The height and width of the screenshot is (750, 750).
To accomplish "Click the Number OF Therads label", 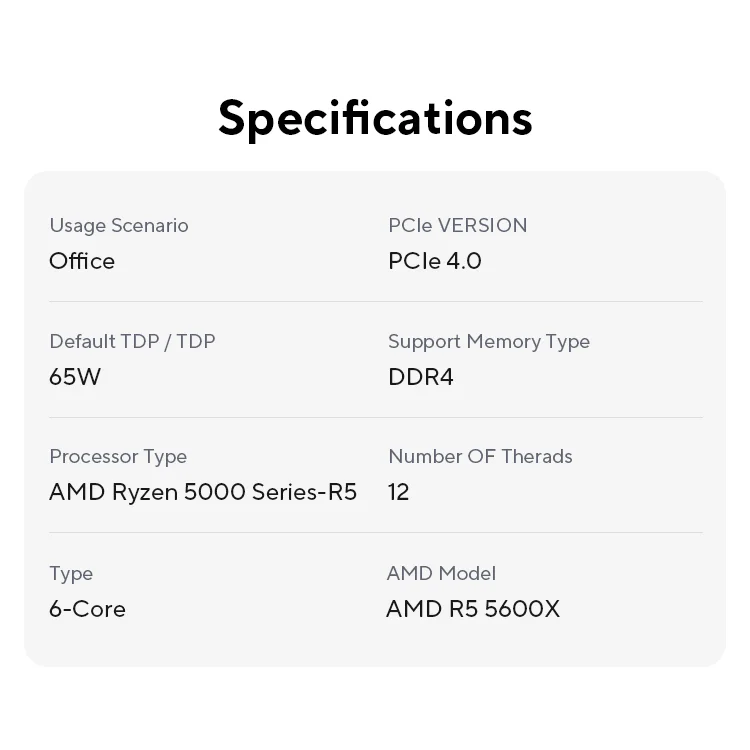I will point(480,456).
